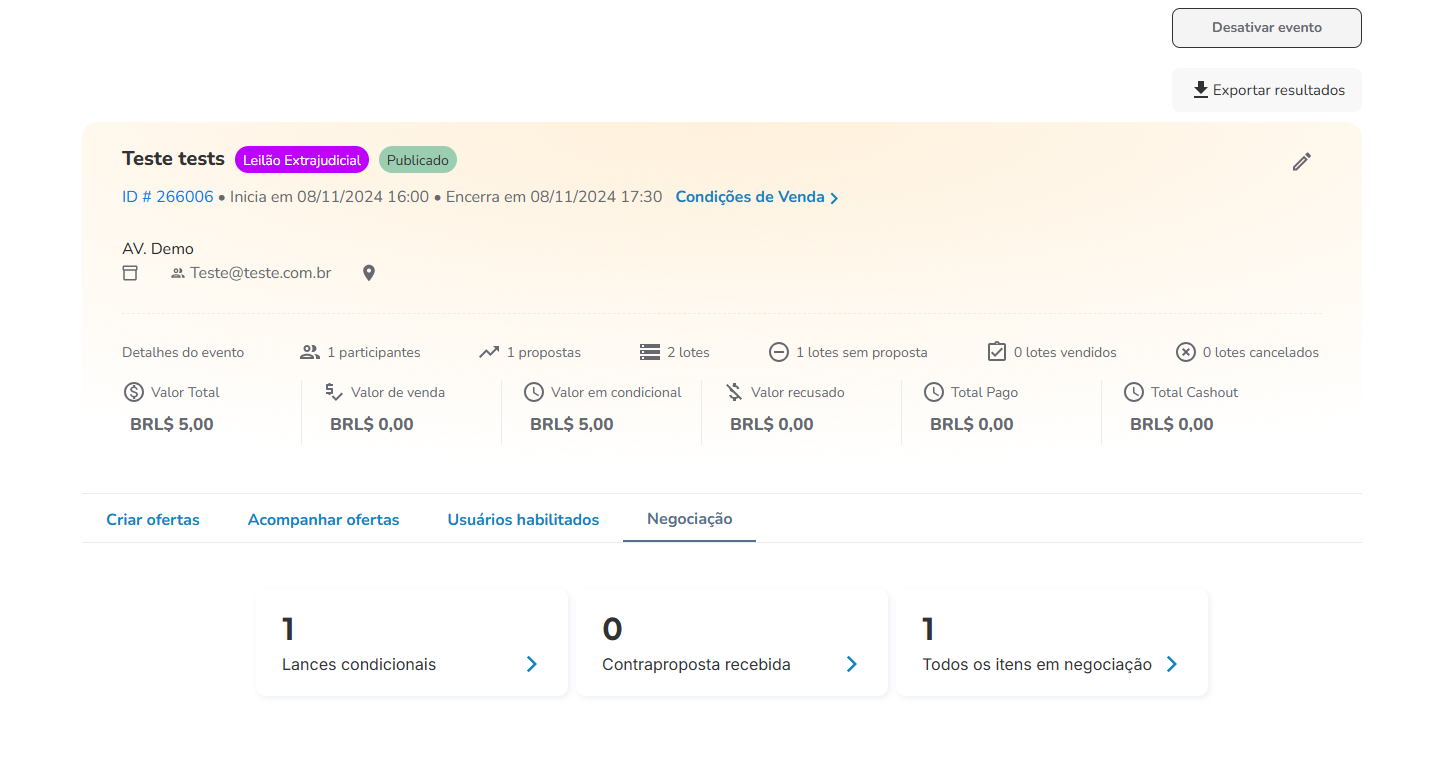Click the price check icon by Valor de venda
Image resolution: width=1432 pixels, height=760 pixels.
334,392
